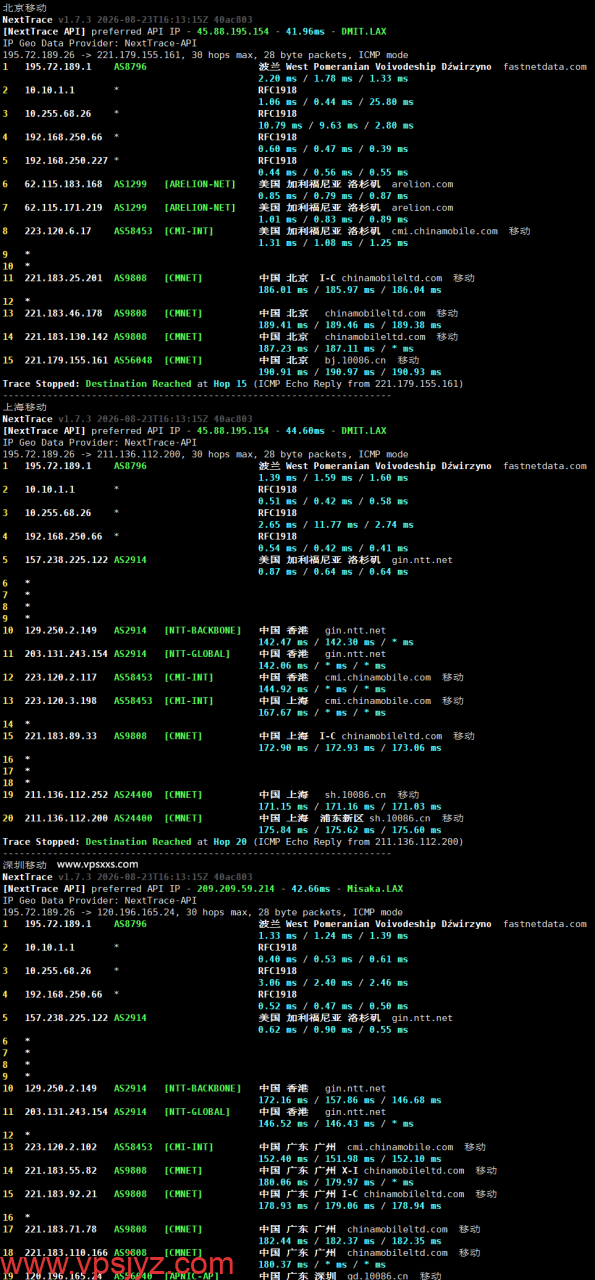Image resolution: width=595 pixels, height=1280 pixels.
Task: Select hop IP 223.120.3.198
Action: click(x=60, y=701)
